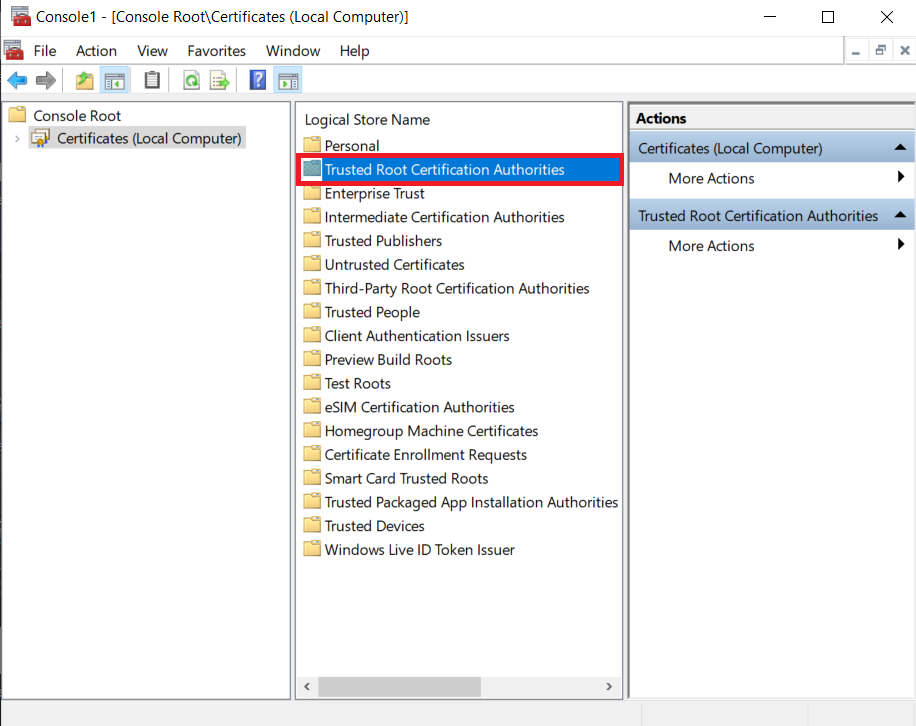Viewport: 916px width, 726px height.
Task: Close the inner console child window
Action: [x=905, y=51]
